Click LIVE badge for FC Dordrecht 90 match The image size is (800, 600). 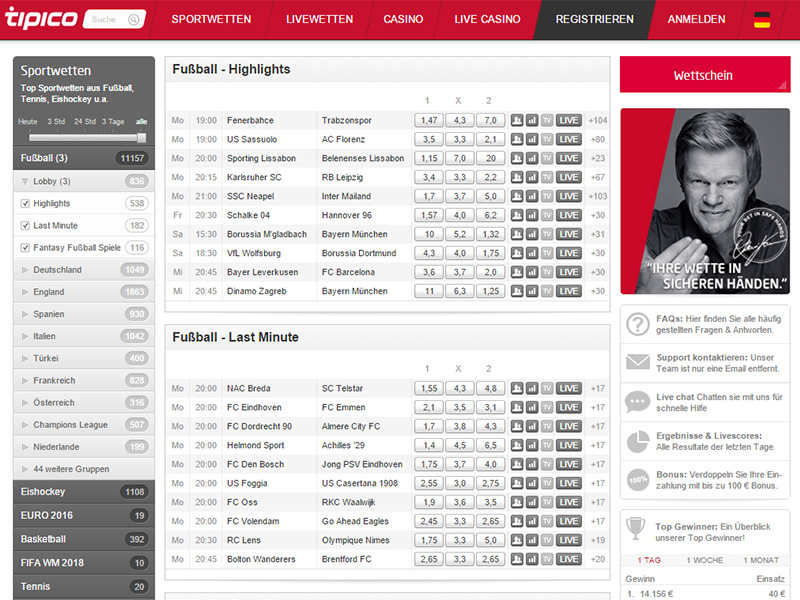(x=568, y=426)
